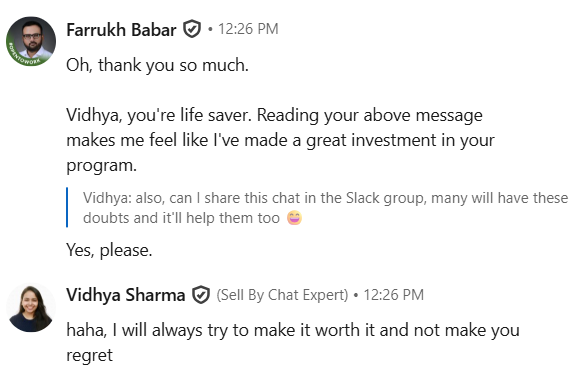Click the 'Oh, thank you so much.' message
The image size is (582, 372).
pyautogui.click(x=157, y=65)
